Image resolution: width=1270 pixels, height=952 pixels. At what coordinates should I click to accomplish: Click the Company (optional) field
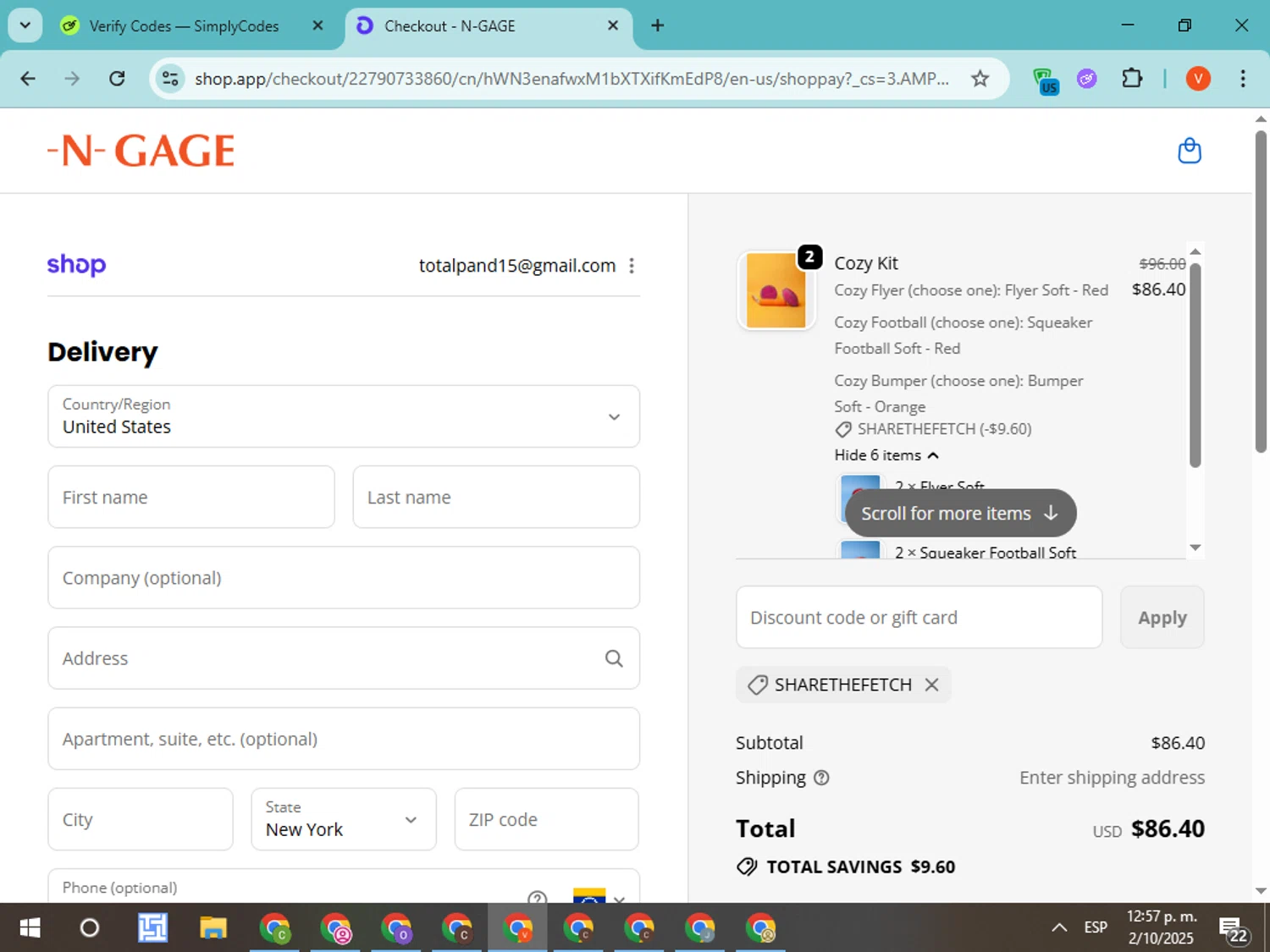click(x=344, y=577)
